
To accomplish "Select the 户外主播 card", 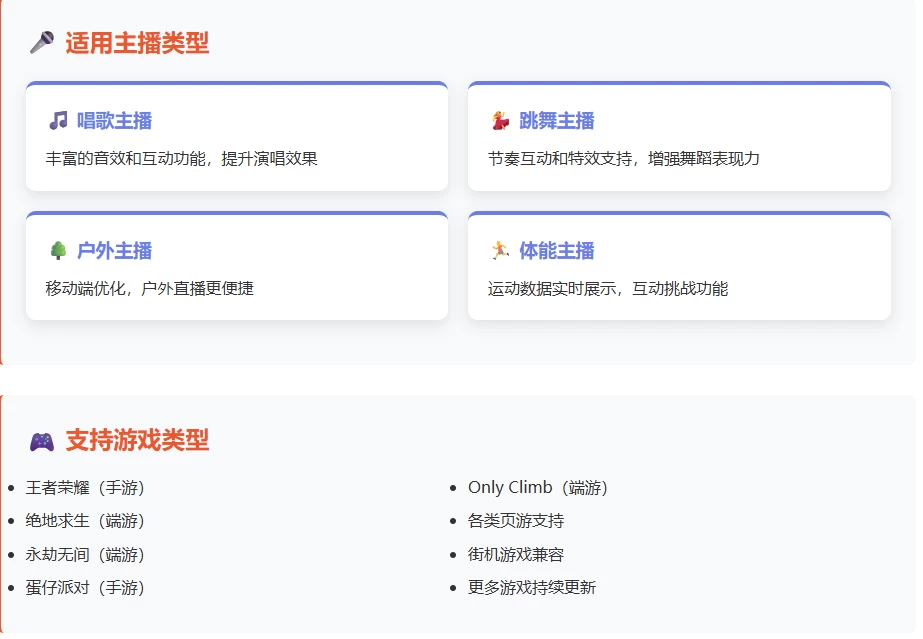I will point(237,265).
